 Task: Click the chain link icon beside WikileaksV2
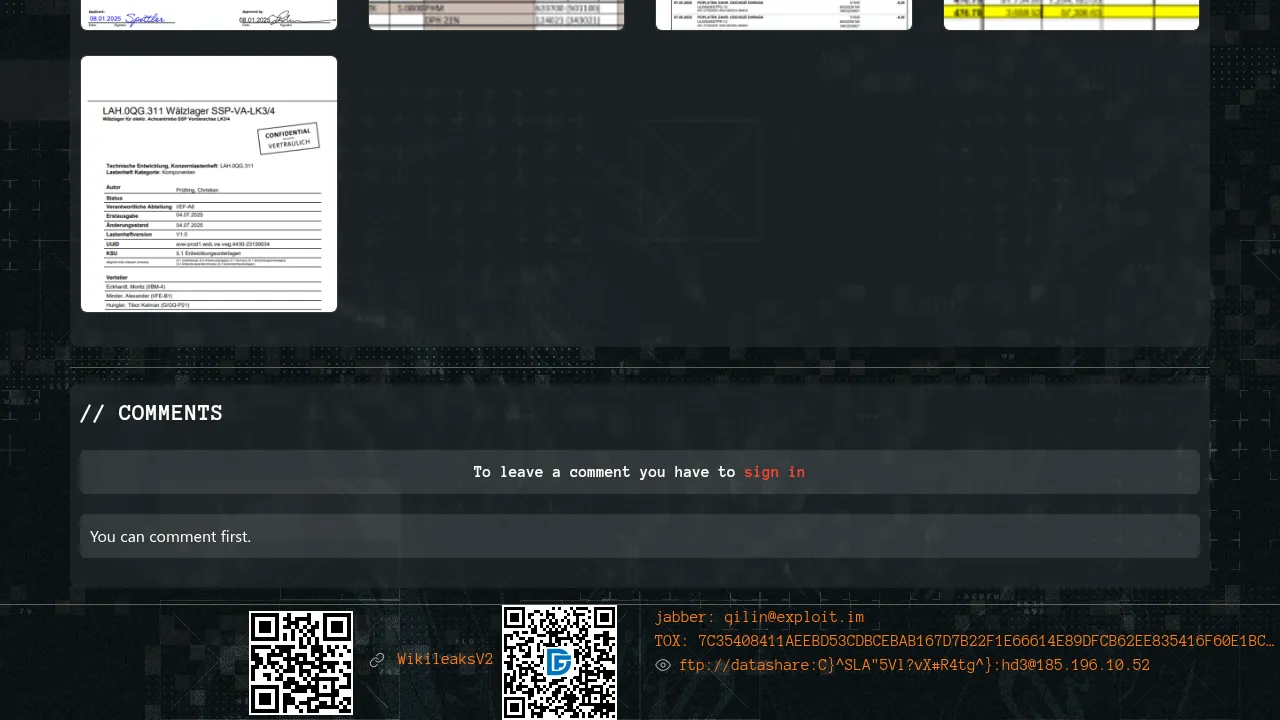(377, 660)
